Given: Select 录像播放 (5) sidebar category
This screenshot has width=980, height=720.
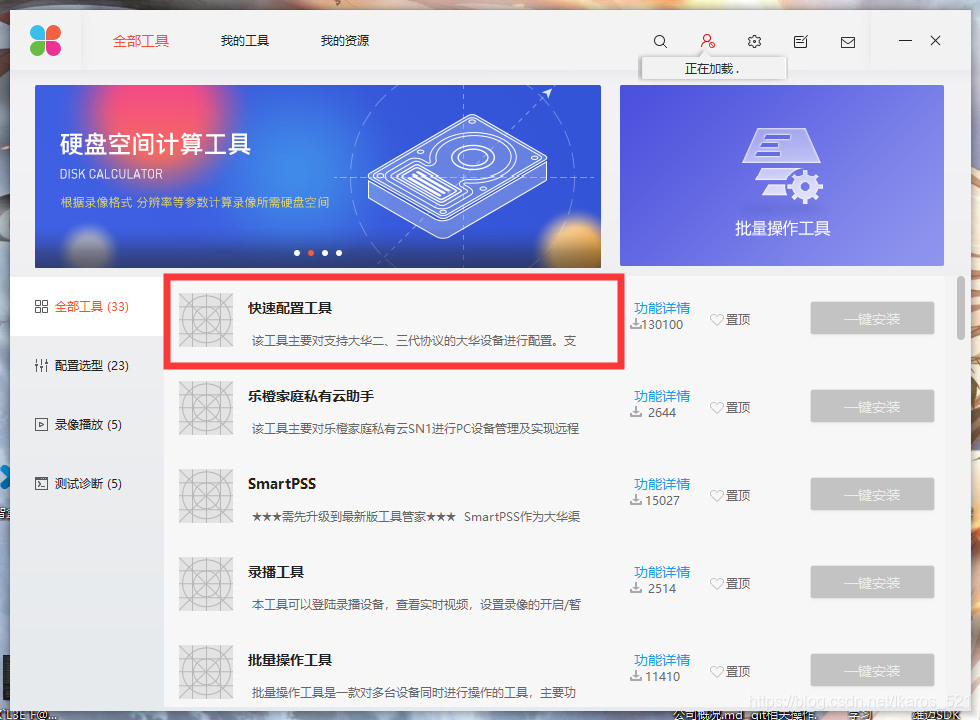Looking at the screenshot, I should [87, 425].
